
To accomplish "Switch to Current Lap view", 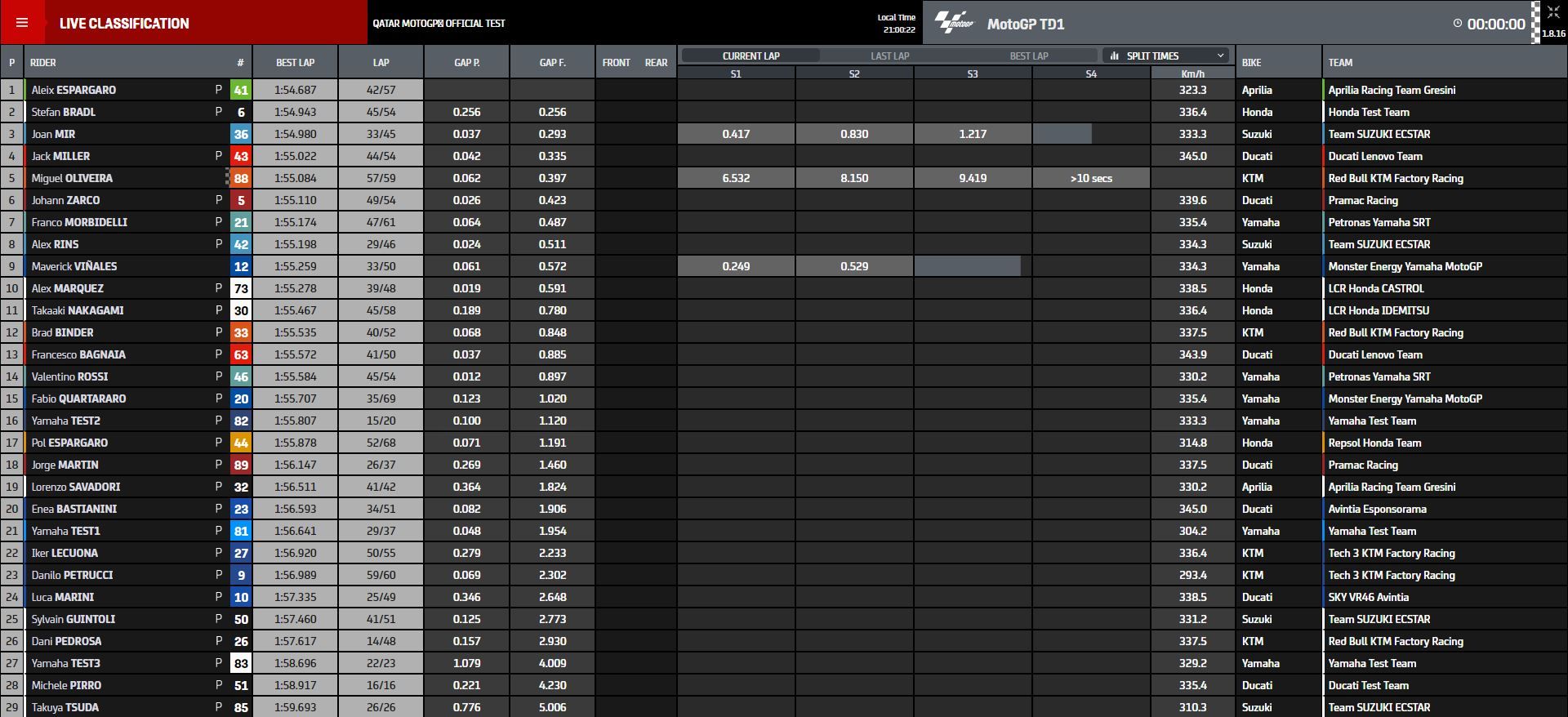I will (x=751, y=56).
